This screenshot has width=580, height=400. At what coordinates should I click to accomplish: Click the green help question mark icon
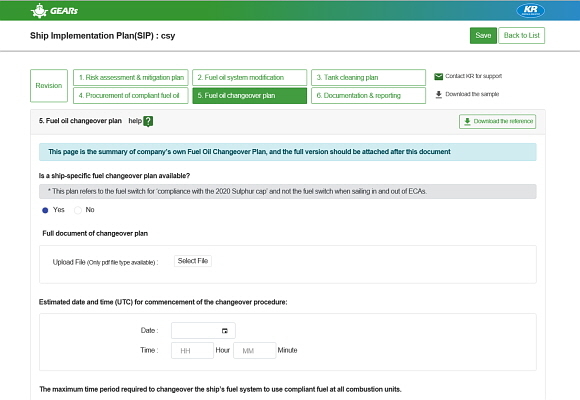pos(148,121)
